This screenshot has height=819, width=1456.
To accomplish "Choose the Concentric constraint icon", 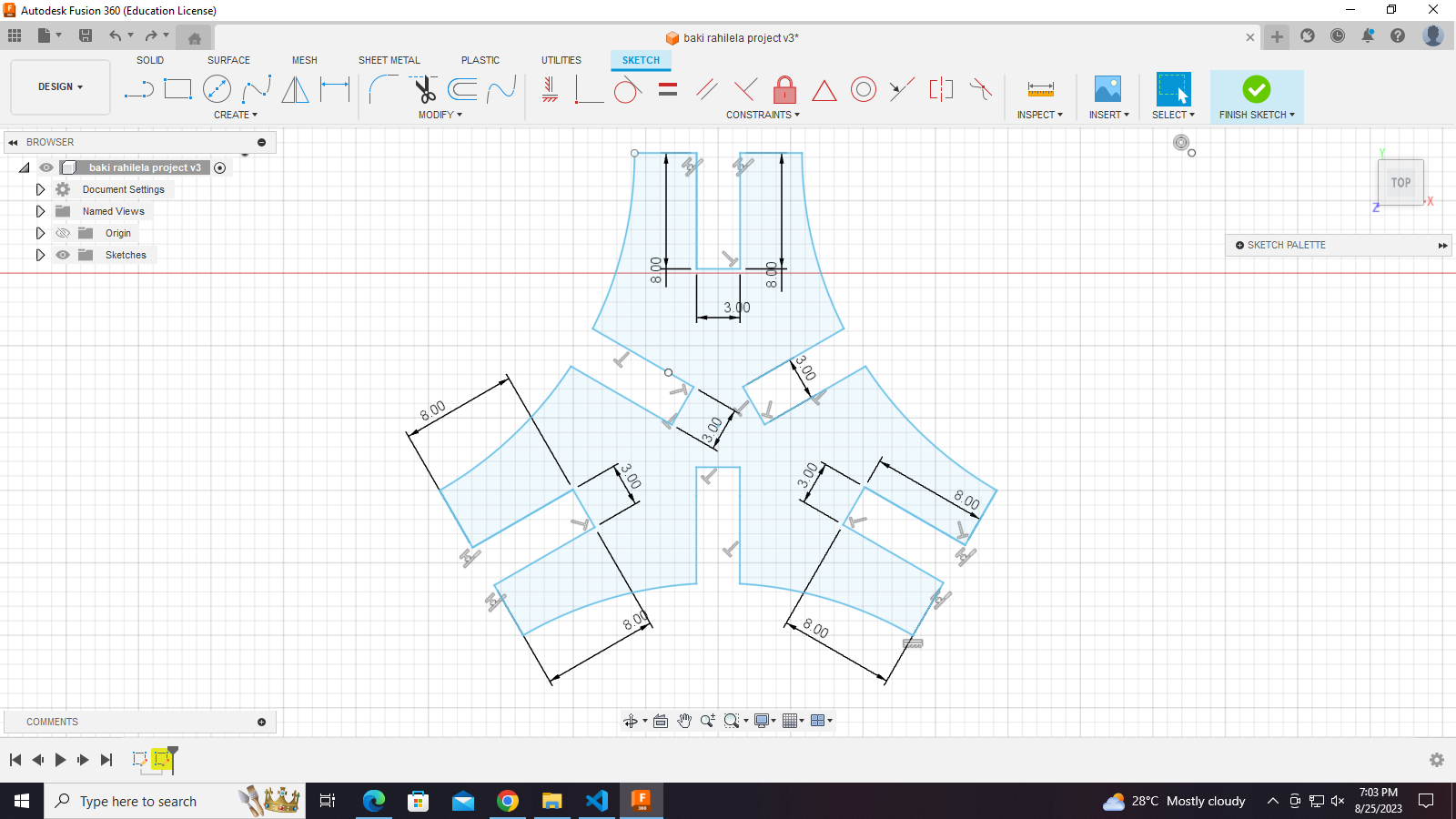I will click(863, 89).
